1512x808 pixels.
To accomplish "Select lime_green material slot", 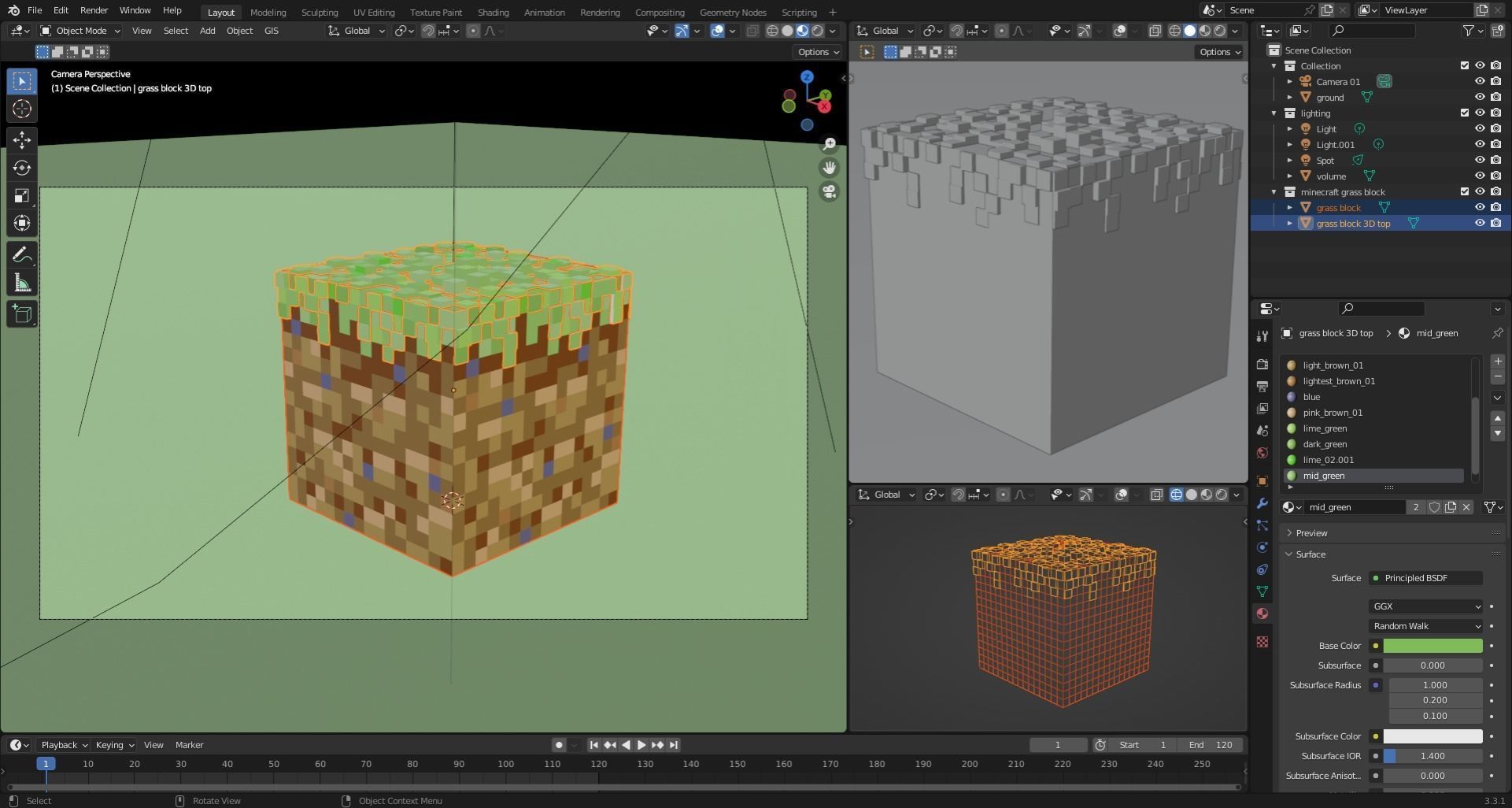I will [1374, 428].
